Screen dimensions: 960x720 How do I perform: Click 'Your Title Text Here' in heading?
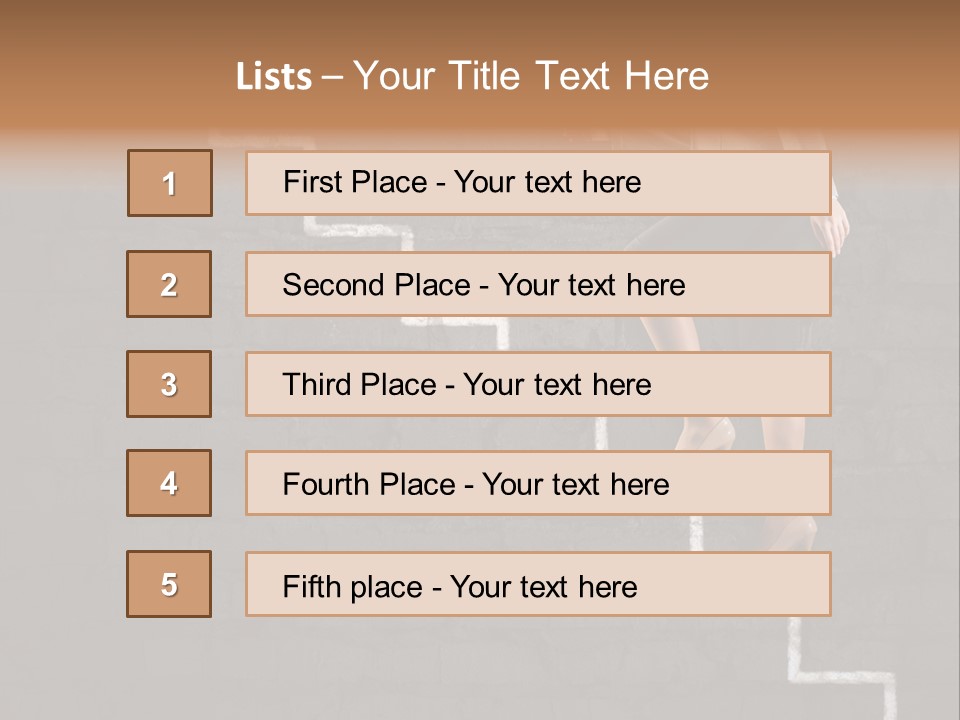click(x=531, y=76)
